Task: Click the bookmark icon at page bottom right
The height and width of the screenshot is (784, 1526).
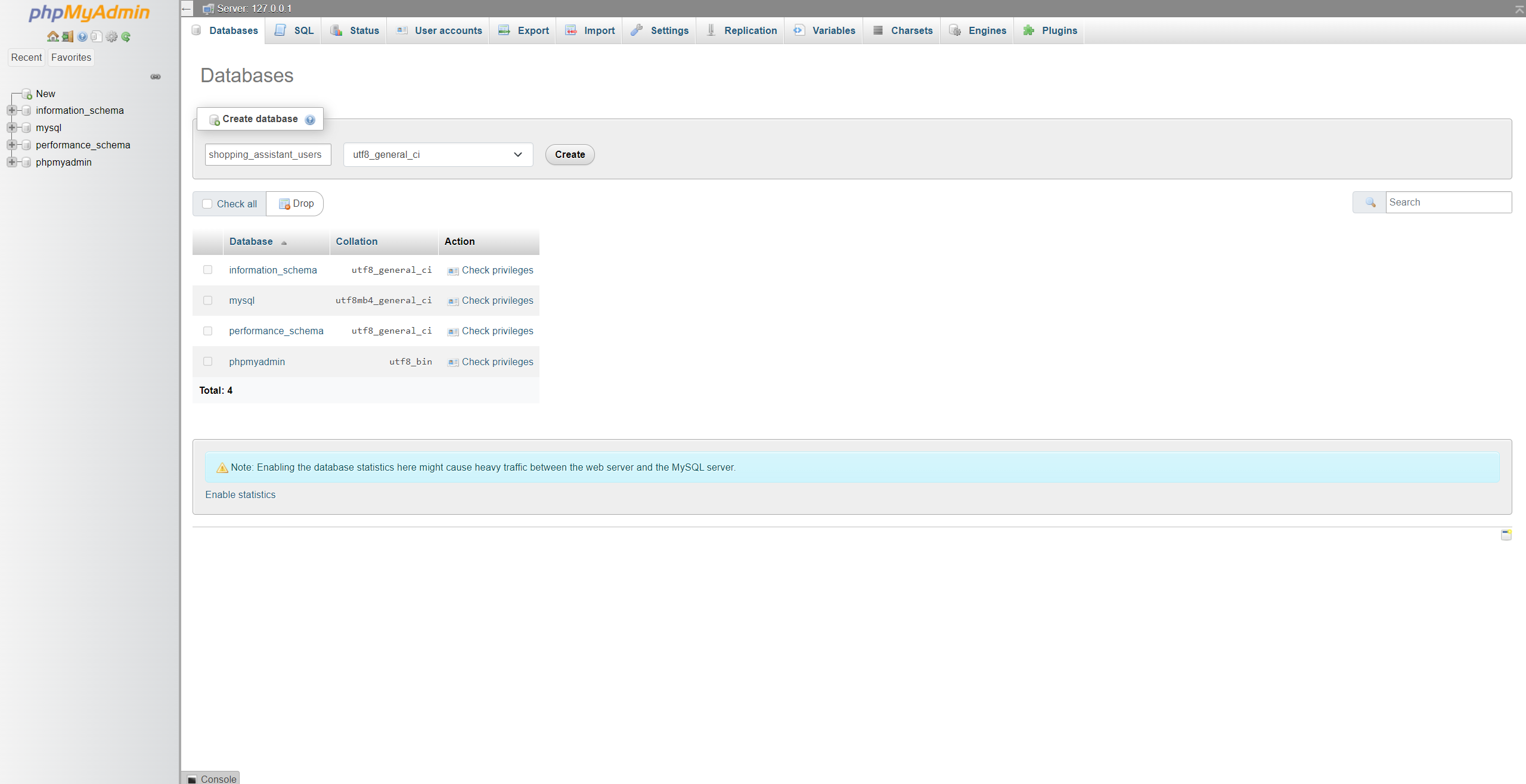Action: click(1506, 534)
